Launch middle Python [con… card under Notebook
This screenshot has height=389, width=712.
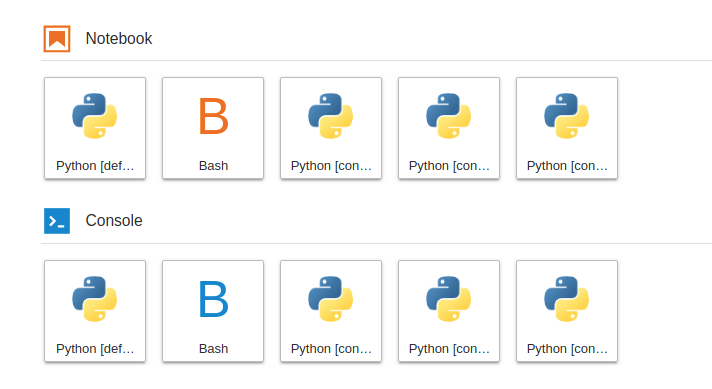(x=449, y=128)
